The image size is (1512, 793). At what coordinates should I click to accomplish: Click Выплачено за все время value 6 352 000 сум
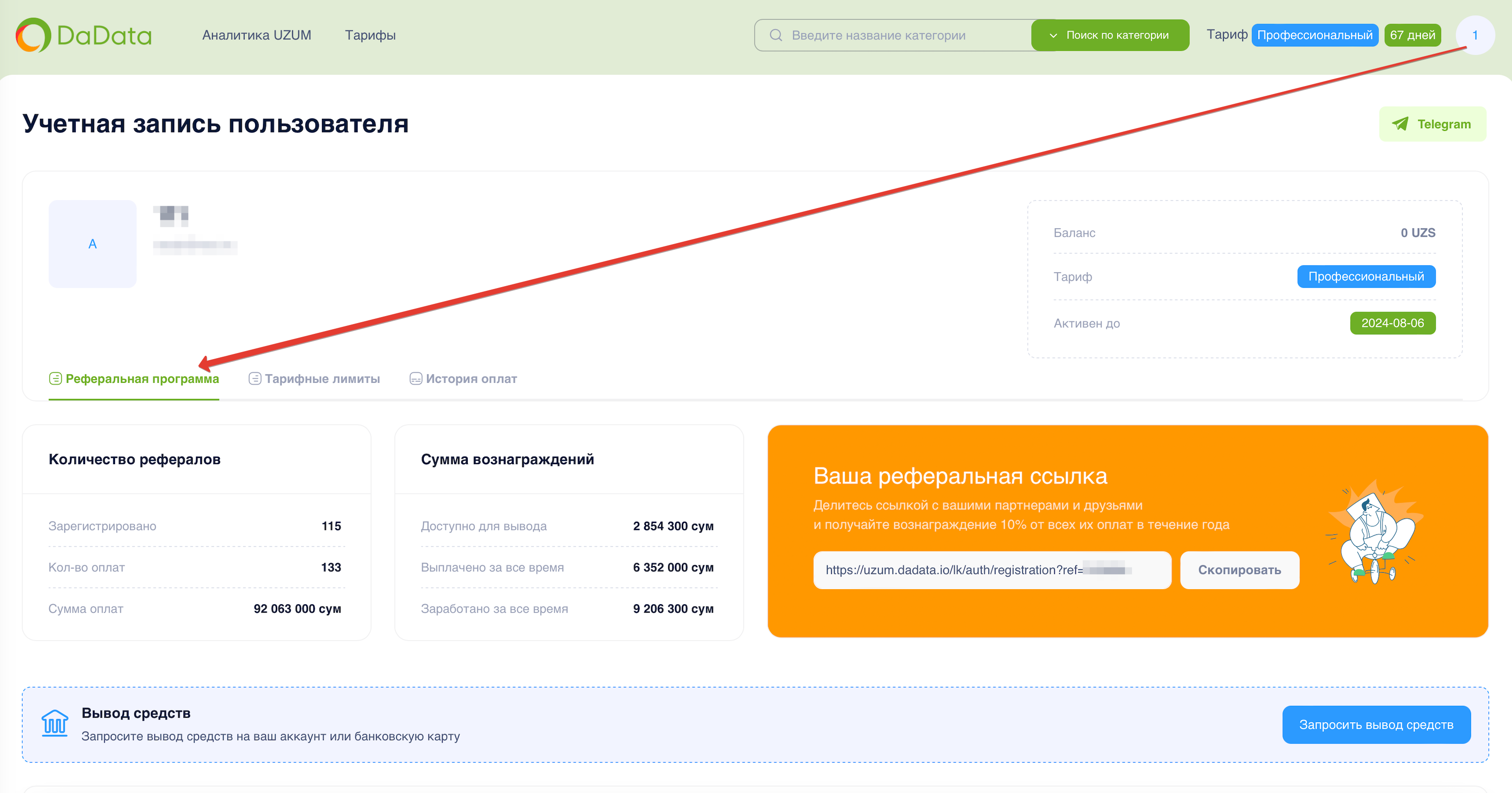point(673,567)
